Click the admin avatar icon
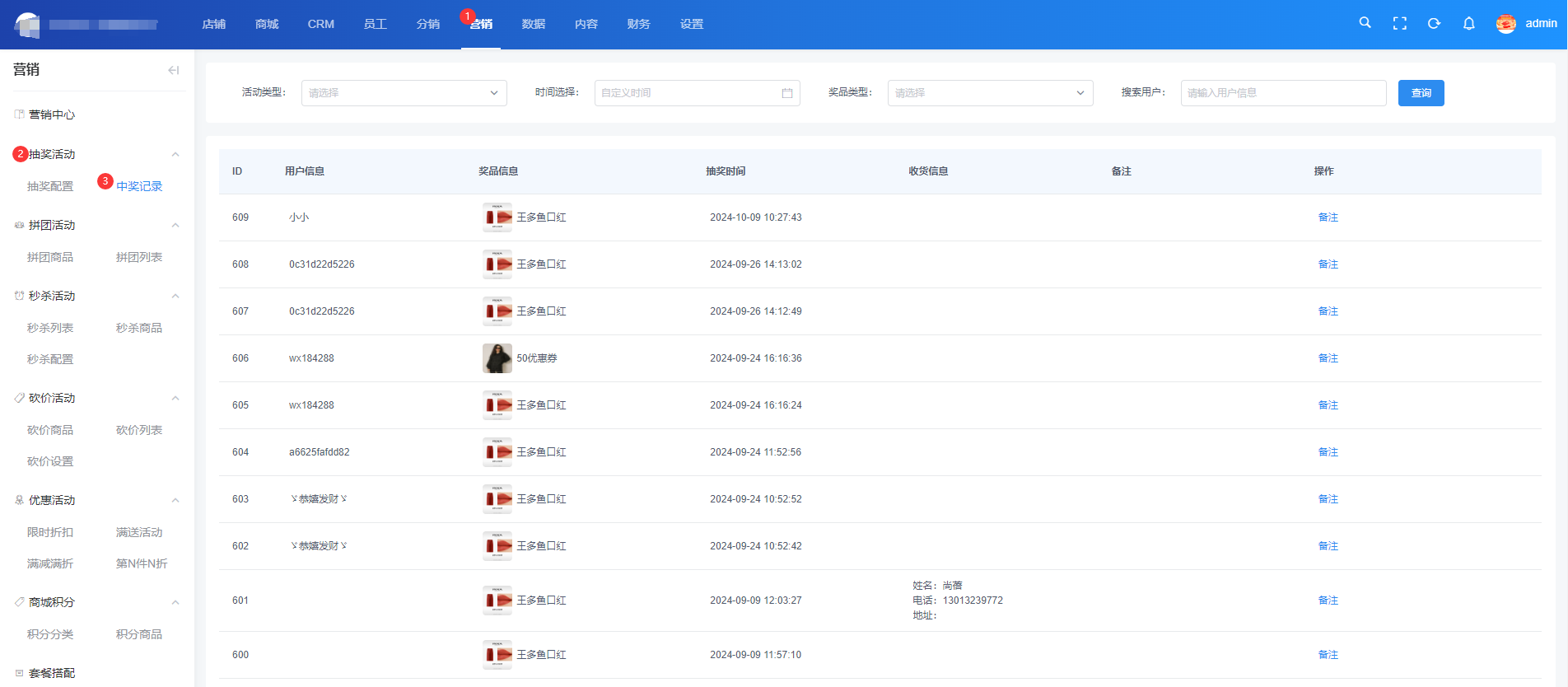The height and width of the screenshot is (687, 1568). coord(1506,24)
